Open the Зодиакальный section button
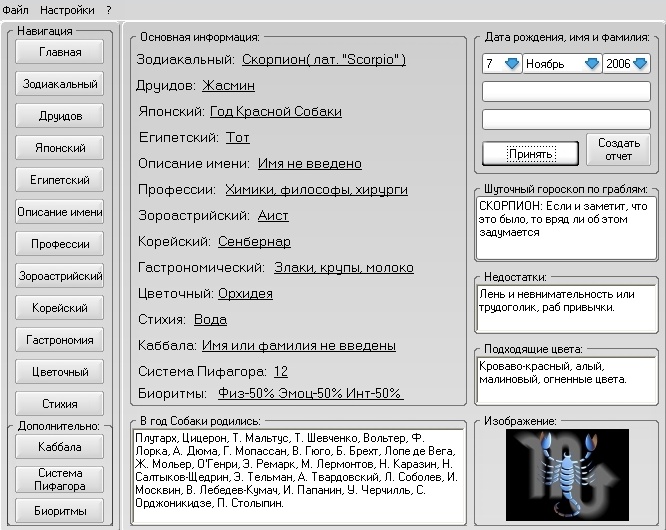The height and width of the screenshot is (530, 666). 59,84
